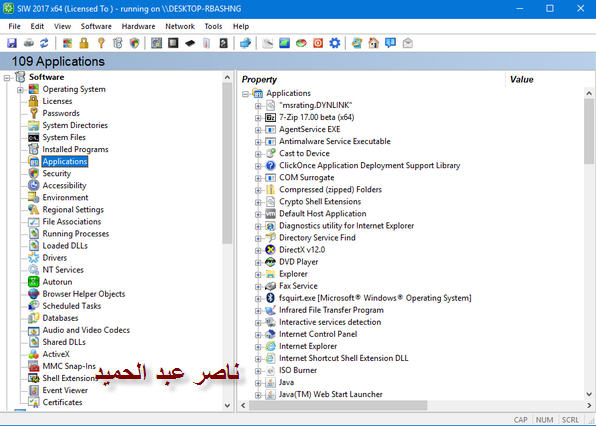Click the envelope toolbar icon
Image resolution: width=596 pixels, height=427 pixels.
coord(407,43)
